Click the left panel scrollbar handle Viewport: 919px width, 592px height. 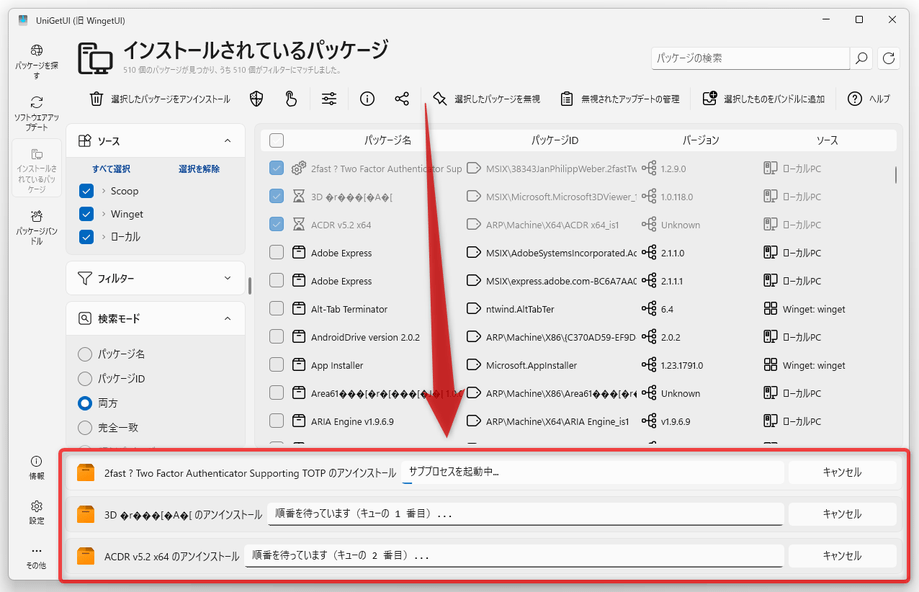click(250, 285)
